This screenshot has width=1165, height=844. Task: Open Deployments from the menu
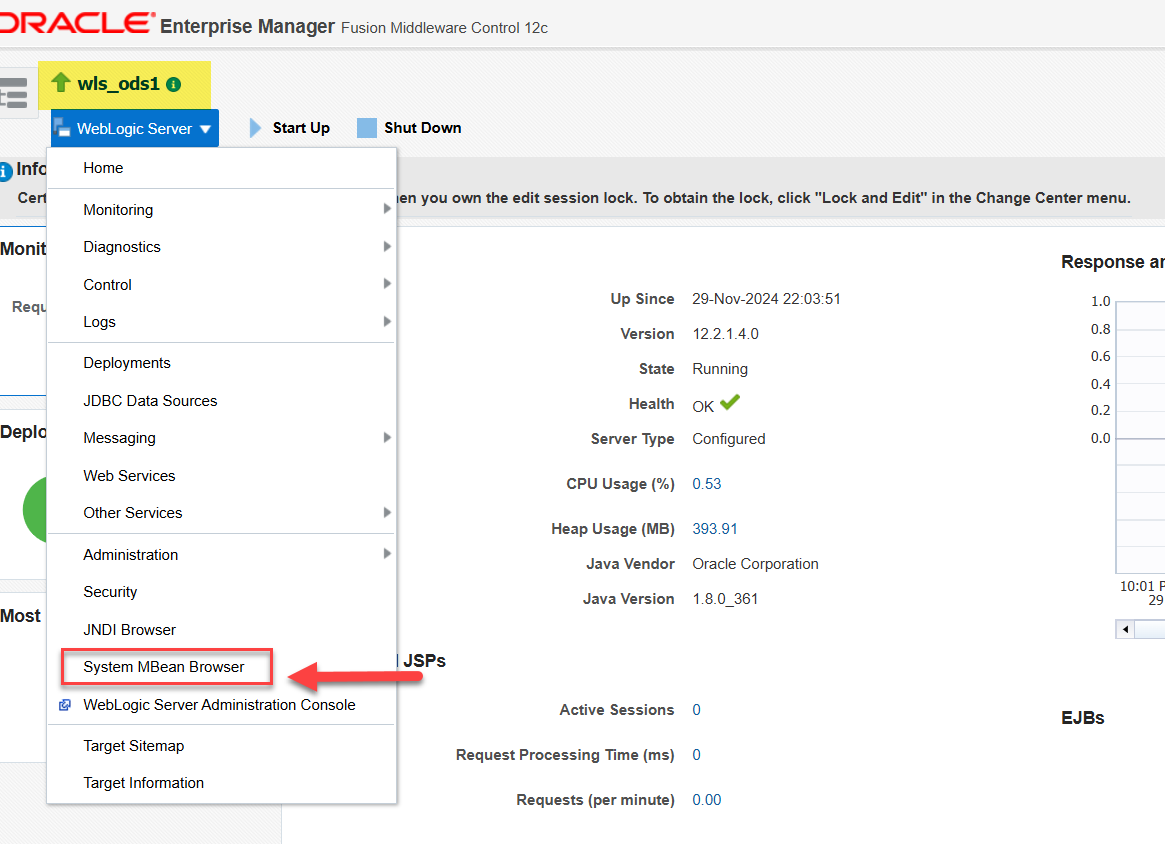point(127,363)
